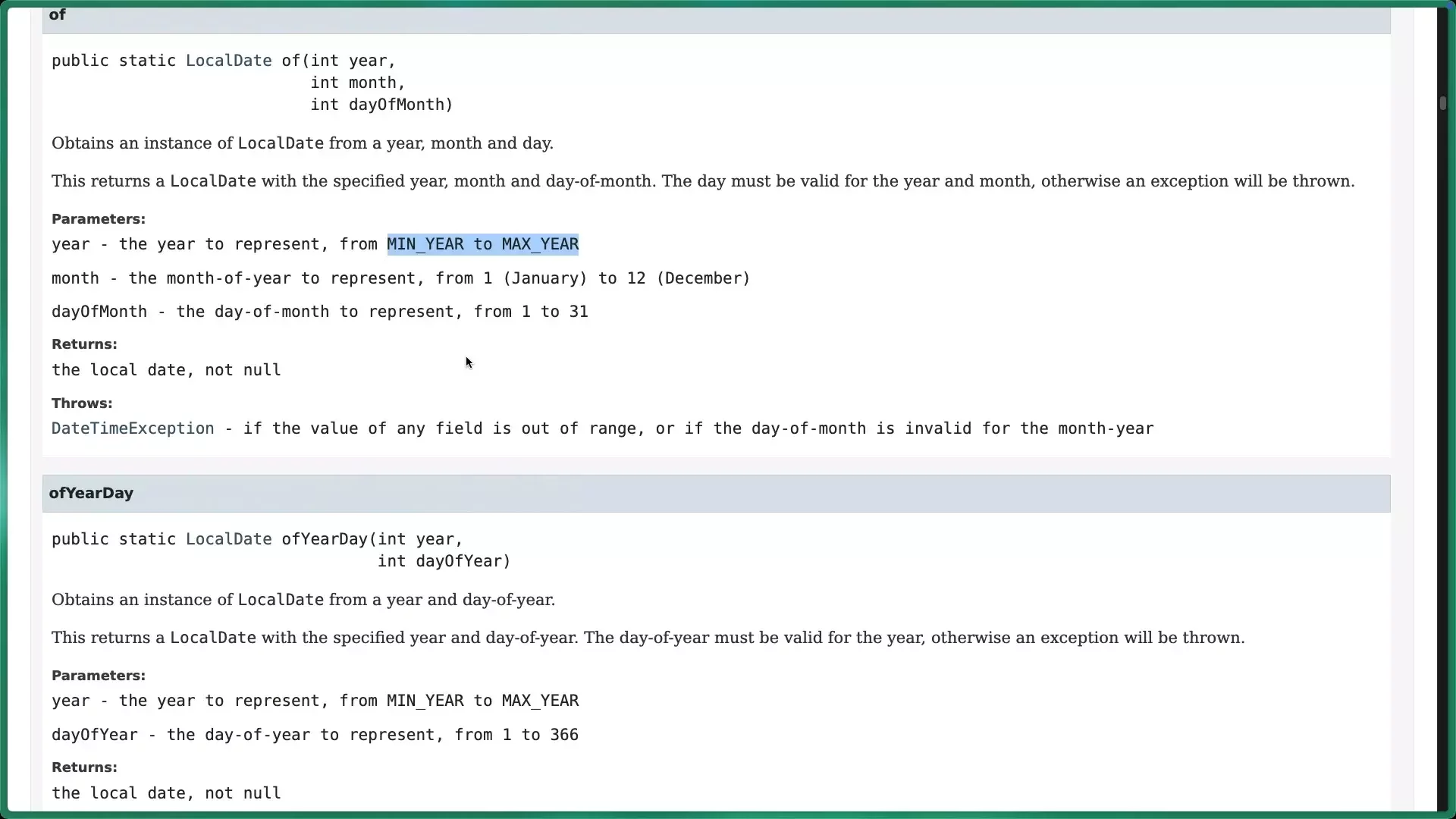Image resolution: width=1456 pixels, height=819 pixels.
Task: Follow the DateTimeException link under Throws
Action: [132, 428]
